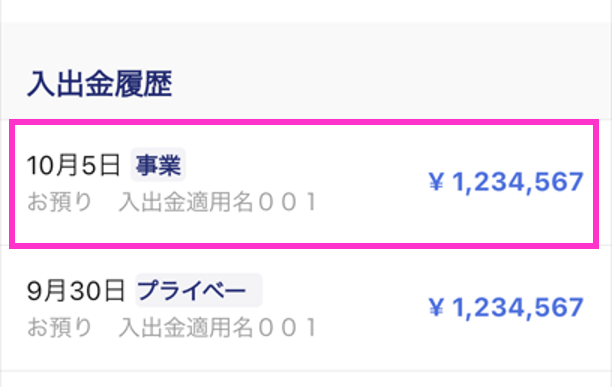Viewport: 612px width, 388px height.
Task: Click the 事業 category tag
Action: [x=158, y=165]
